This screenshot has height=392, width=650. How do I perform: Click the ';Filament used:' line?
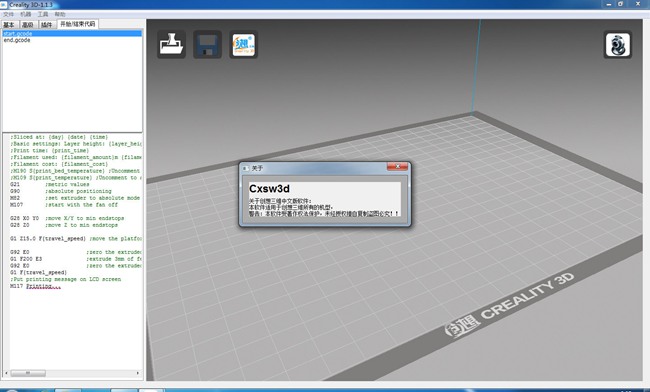76,157
